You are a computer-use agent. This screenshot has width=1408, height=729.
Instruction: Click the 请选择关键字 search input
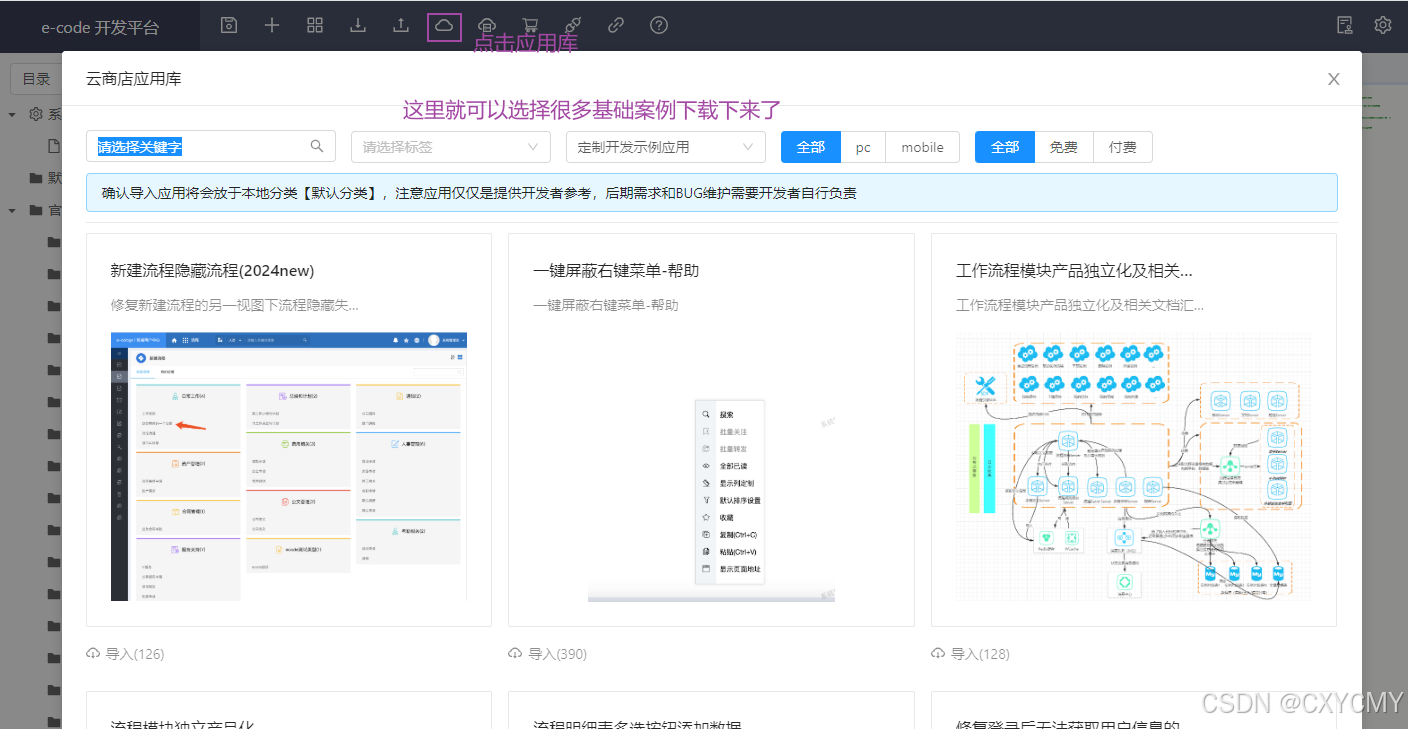point(200,146)
